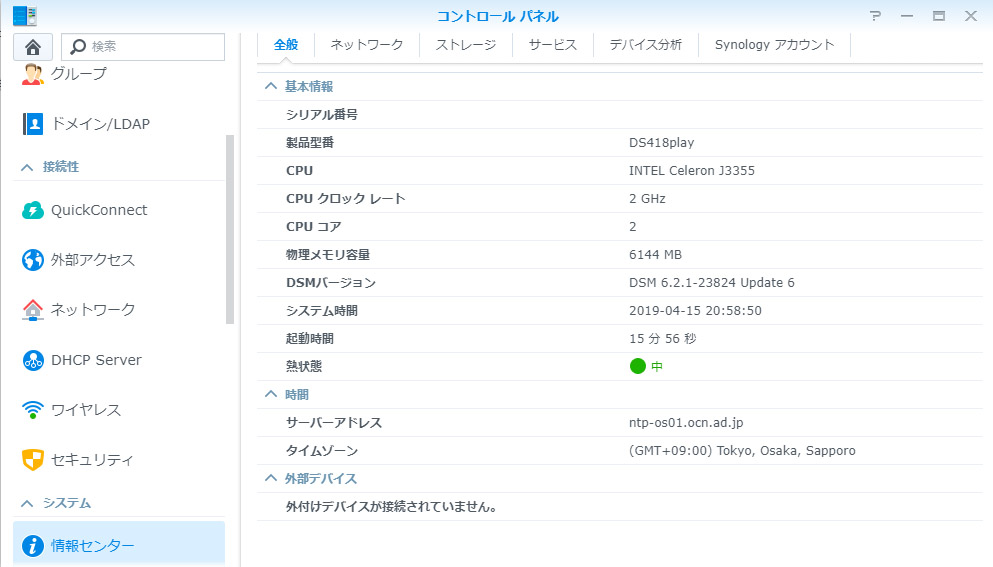Viewport: 993px width, 567px height.
Task: Click the DSM 6.2.1-23824 Update 6 value
Action: [x=712, y=283]
